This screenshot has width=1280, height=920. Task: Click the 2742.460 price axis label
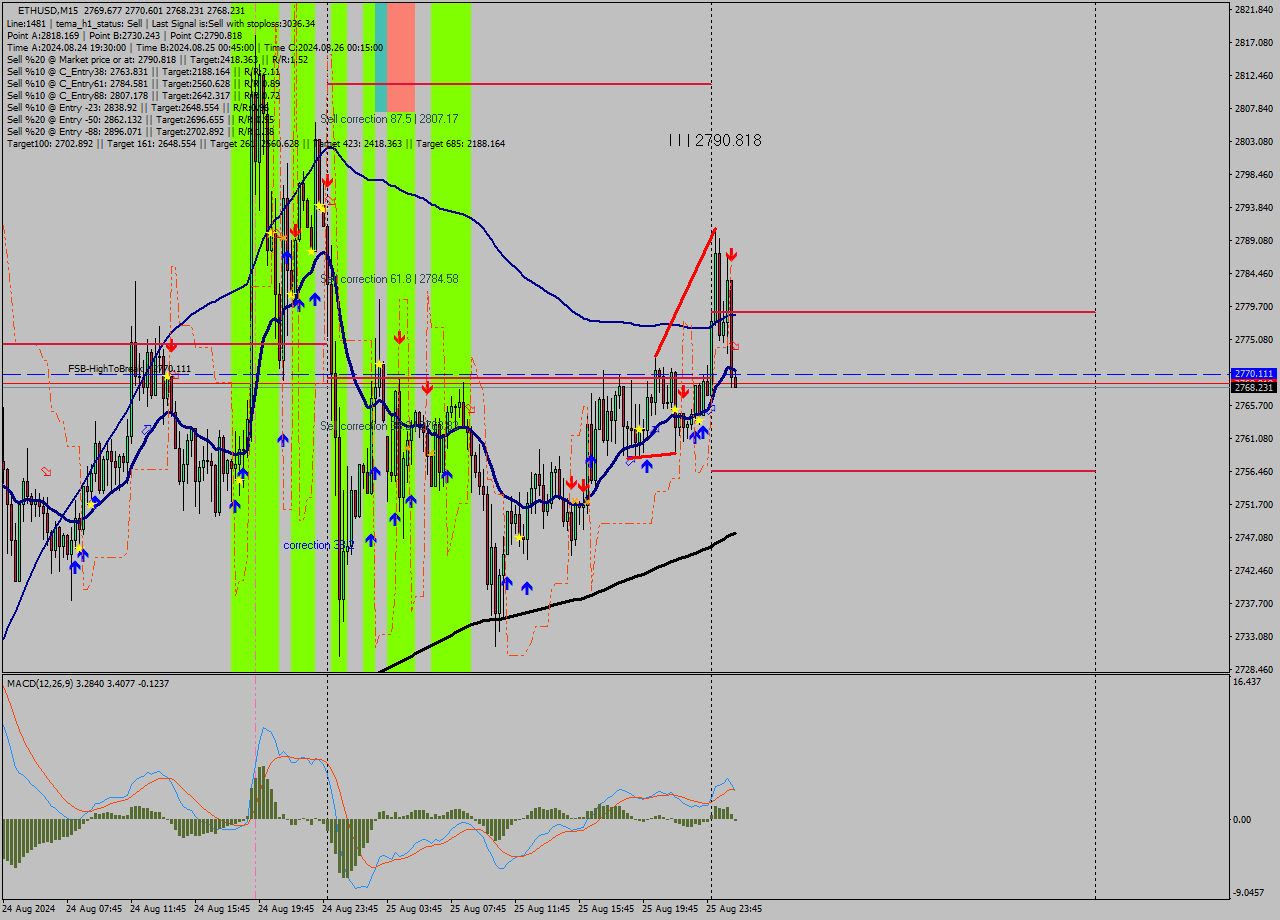click(x=1253, y=571)
